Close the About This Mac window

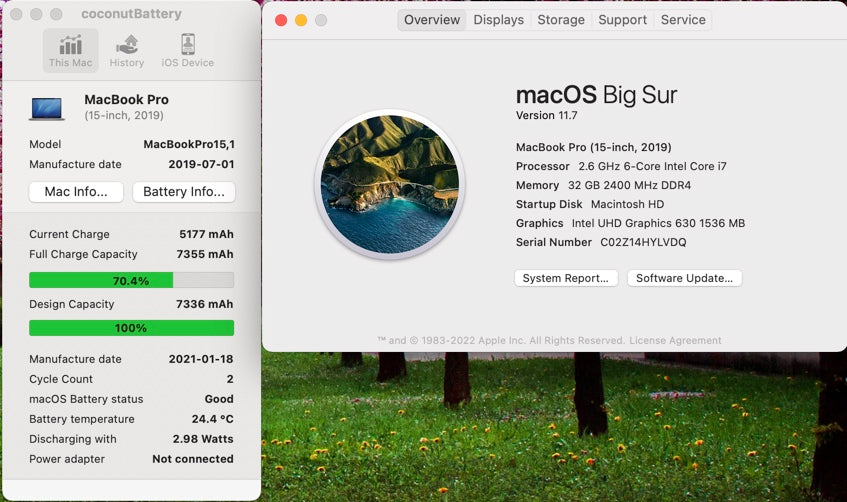(x=281, y=20)
